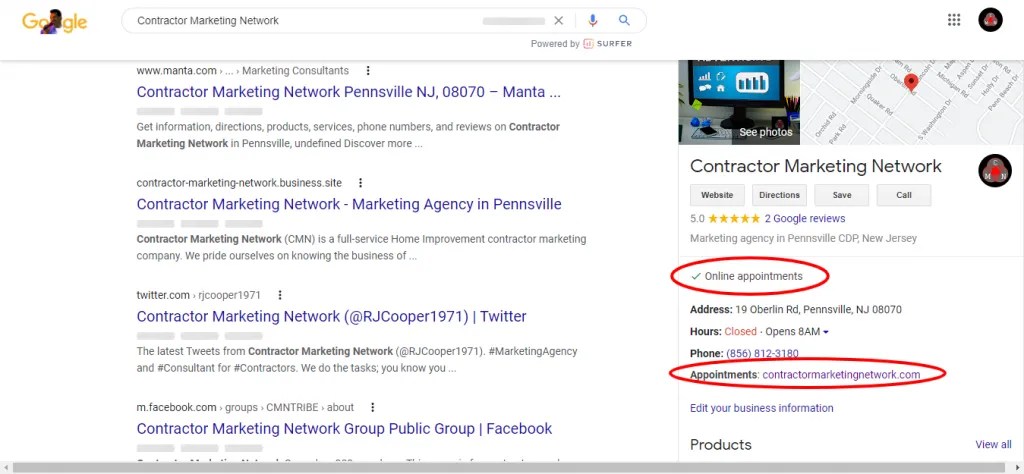Screen dimensions: 1024x474
Task: Click View all products link
Action: coord(993,445)
